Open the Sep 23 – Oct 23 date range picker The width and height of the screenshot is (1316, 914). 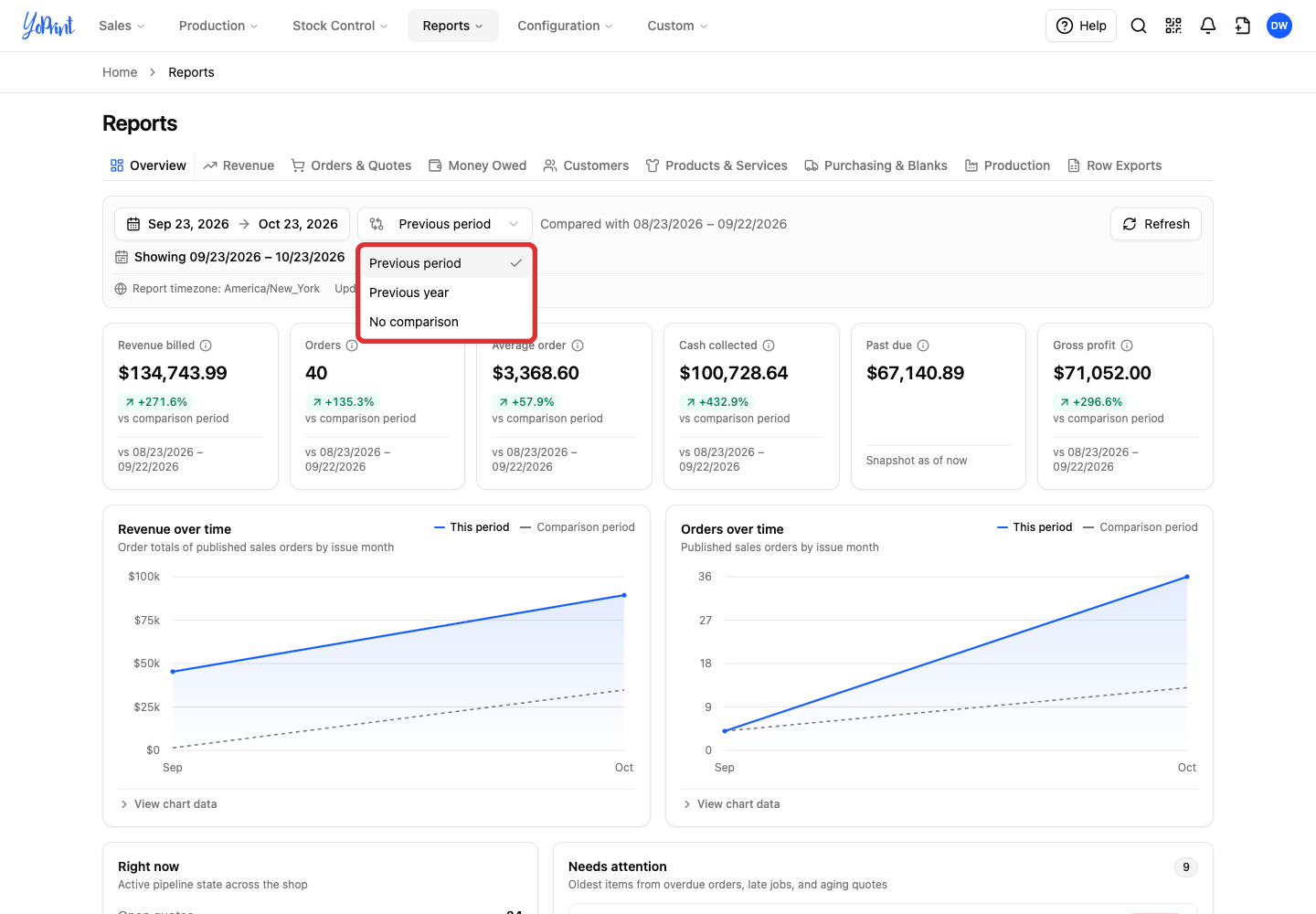click(232, 224)
